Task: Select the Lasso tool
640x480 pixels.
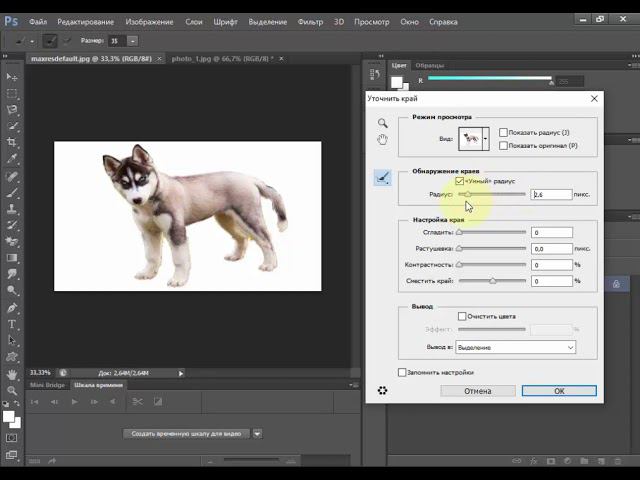Action: [x=12, y=109]
